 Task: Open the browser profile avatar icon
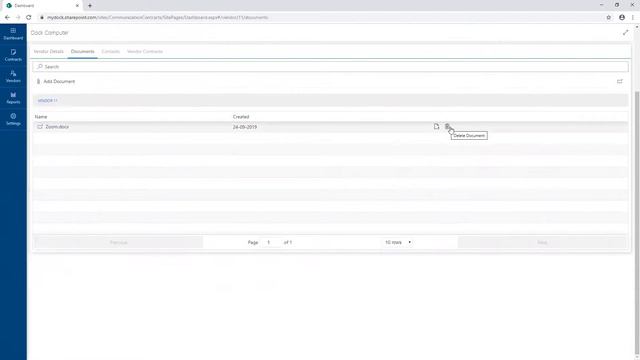pyautogui.click(x=622, y=18)
